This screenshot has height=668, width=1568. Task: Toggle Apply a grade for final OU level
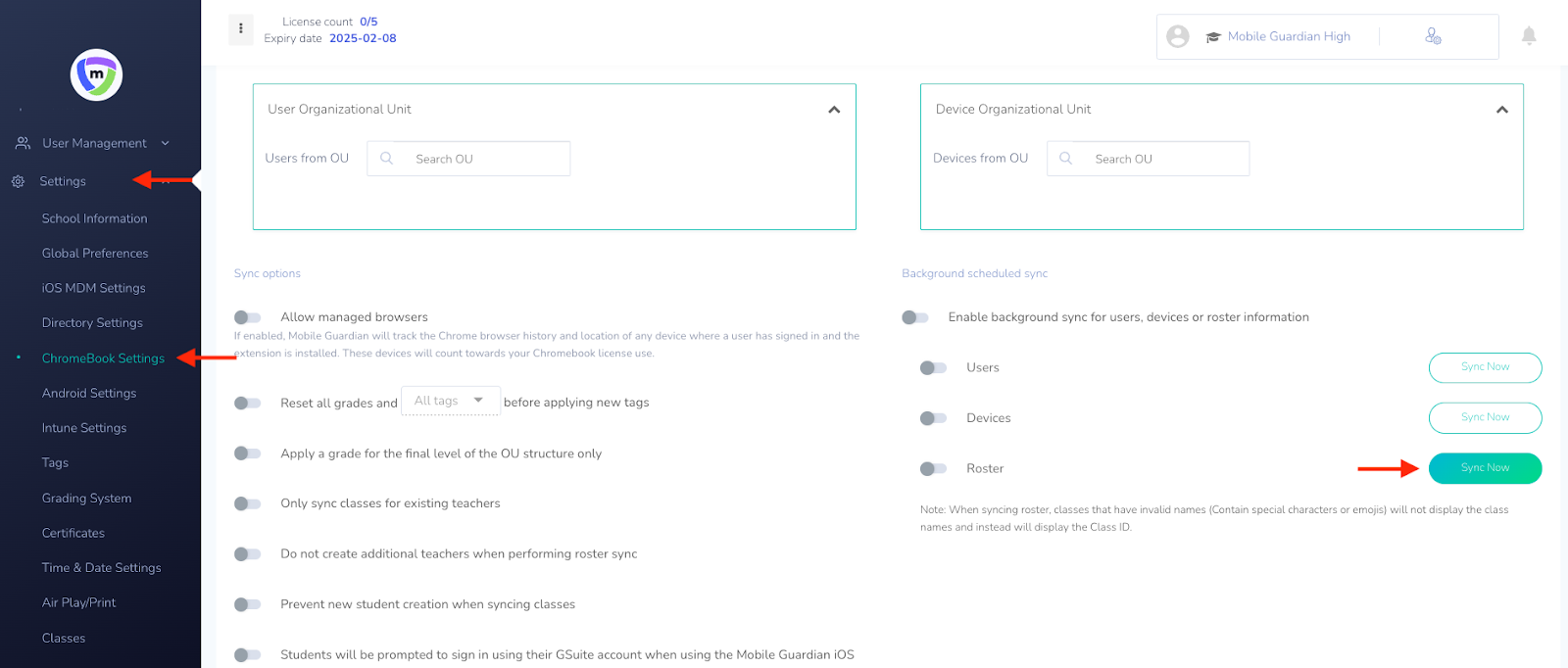click(248, 453)
